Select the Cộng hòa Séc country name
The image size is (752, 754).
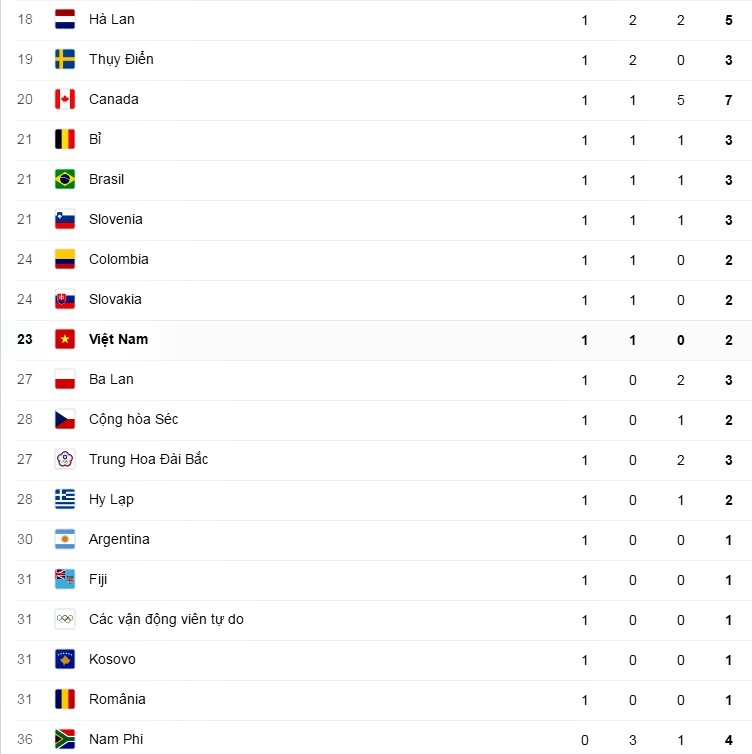click(133, 419)
